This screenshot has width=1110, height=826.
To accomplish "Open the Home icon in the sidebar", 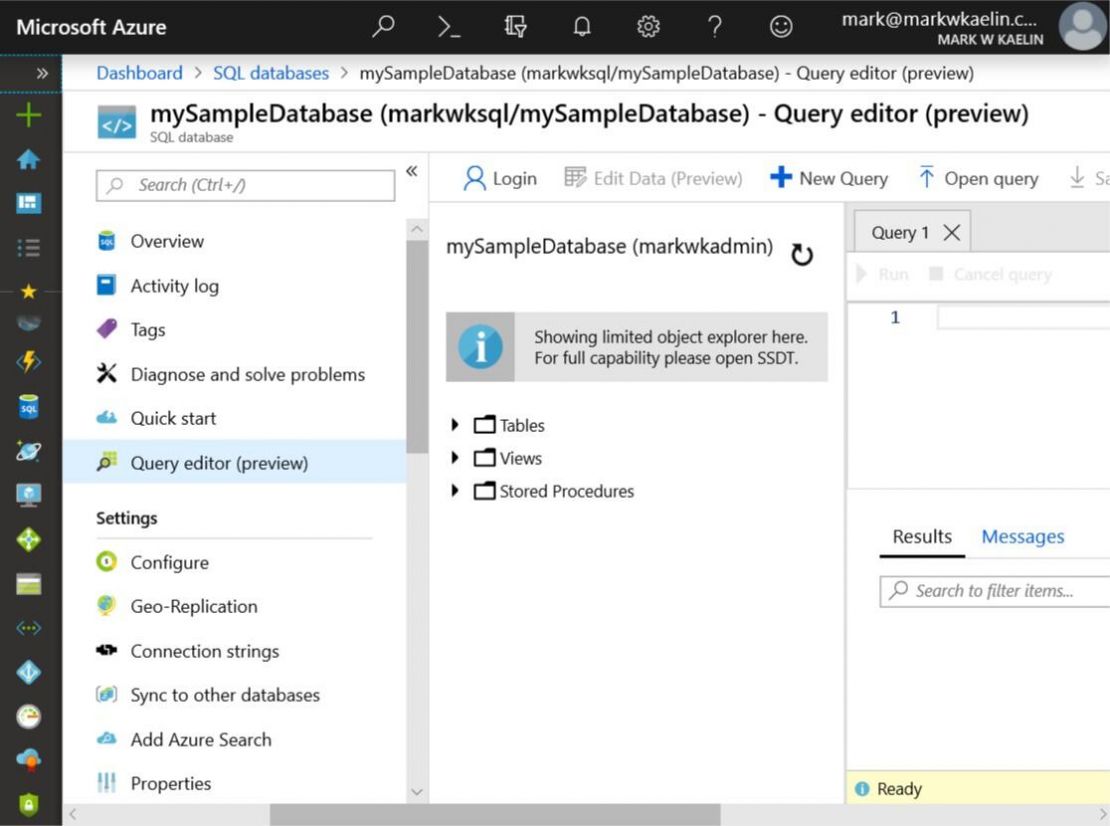I will [x=27, y=158].
